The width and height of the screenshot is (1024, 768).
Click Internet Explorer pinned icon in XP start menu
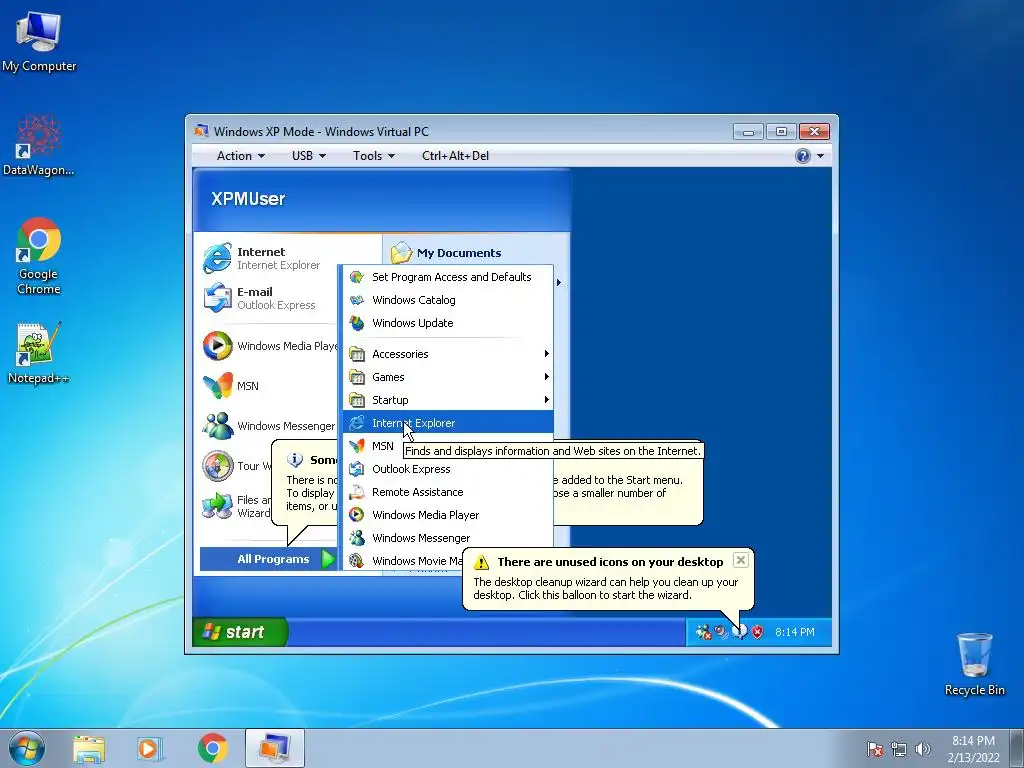point(217,258)
